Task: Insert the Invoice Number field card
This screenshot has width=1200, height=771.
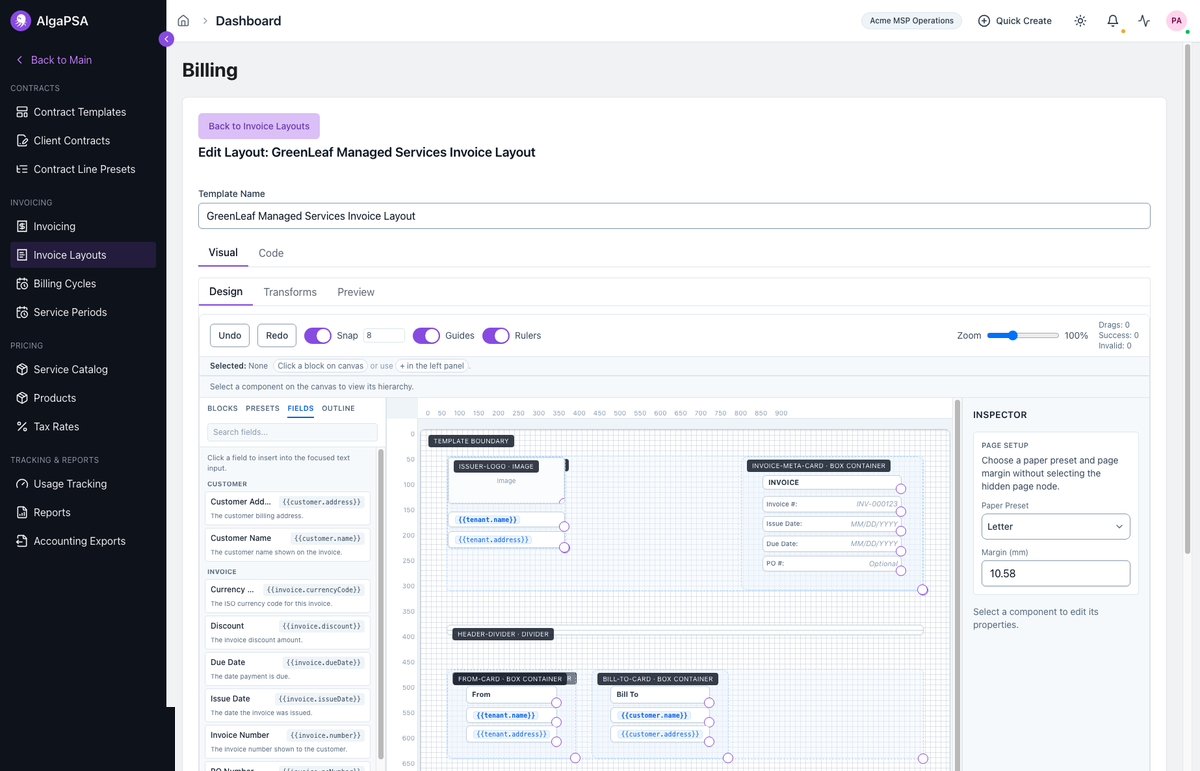Action: (x=287, y=741)
